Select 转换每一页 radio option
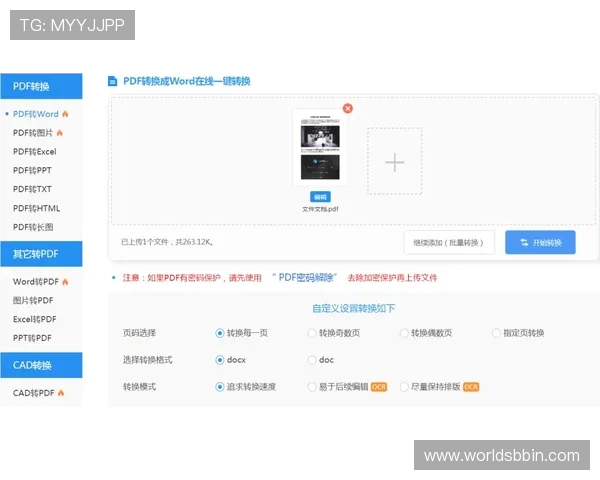 [219, 333]
